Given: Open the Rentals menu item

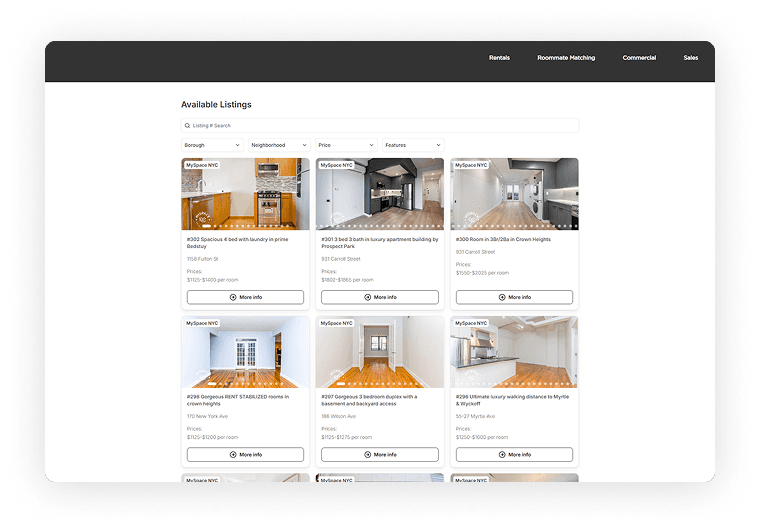Looking at the screenshot, I should 499,58.
